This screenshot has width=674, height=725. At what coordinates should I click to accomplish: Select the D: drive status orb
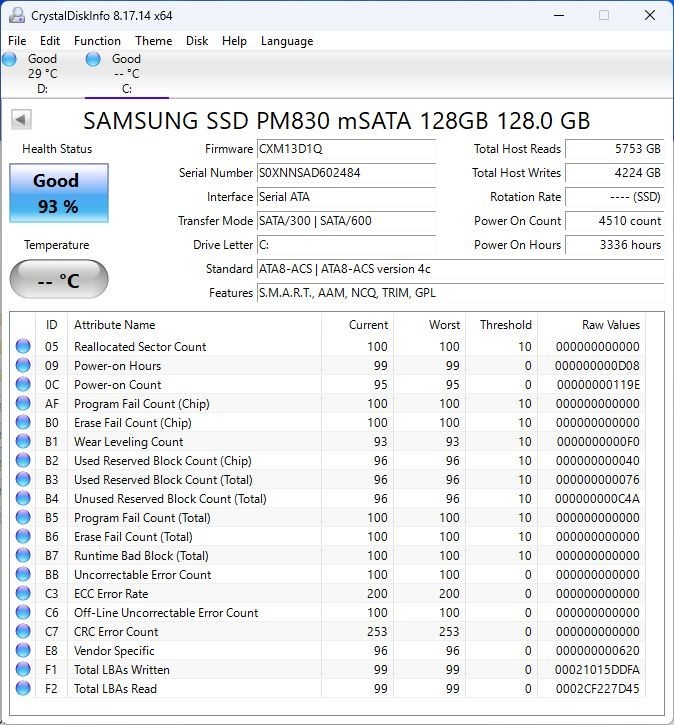pyautogui.click(x=9, y=59)
